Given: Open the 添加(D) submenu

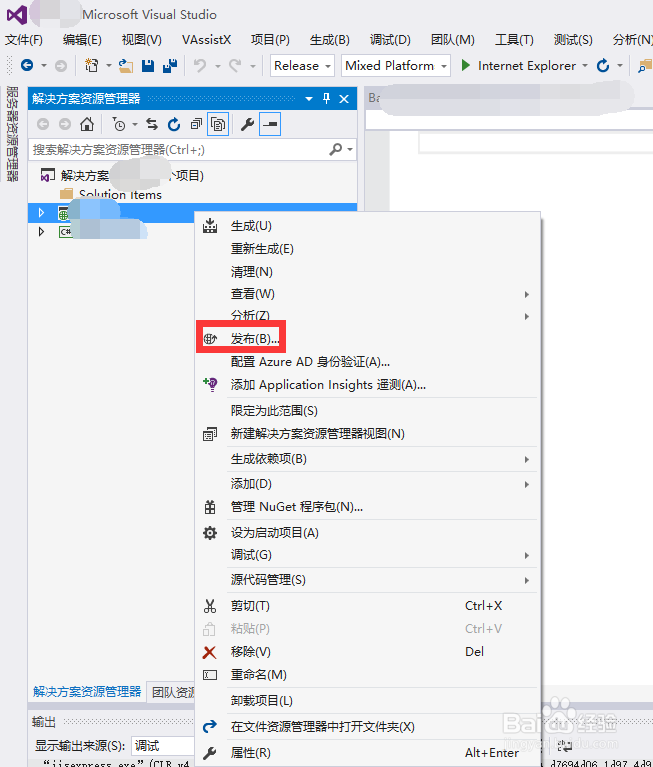Looking at the screenshot, I should [x=368, y=484].
